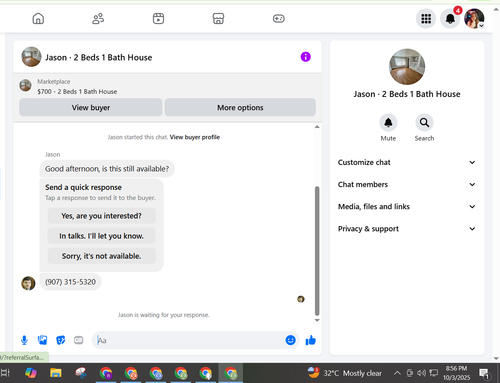Viewport: 500px width, 383px height.
Task: Click 'Good afternoon, is this still available?' message
Action: tap(107, 169)
